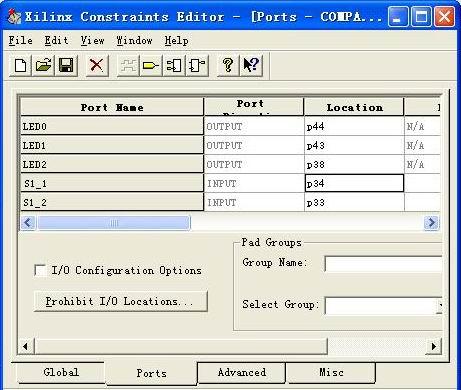Select the S1_1 port row header
This screenshot has width=461, height=390.
click(x=112, y=183)
